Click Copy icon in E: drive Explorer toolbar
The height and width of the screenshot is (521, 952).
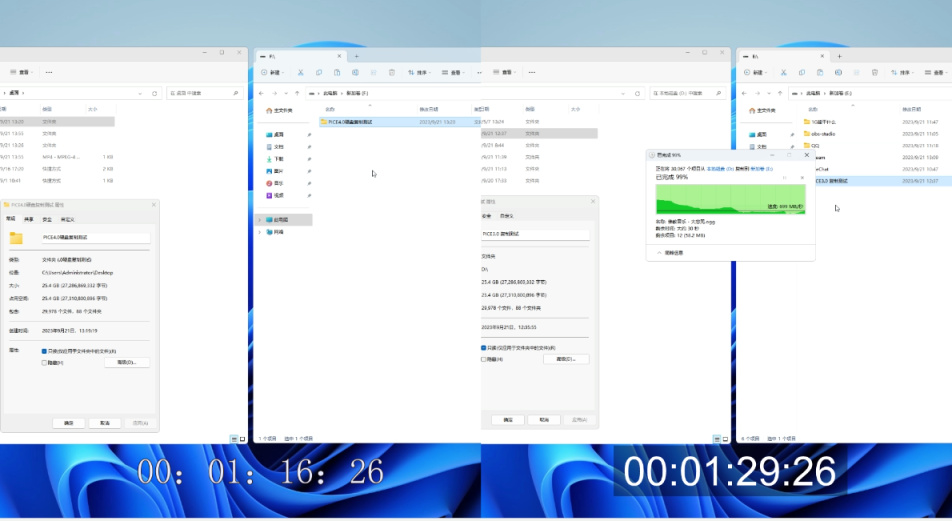tap(801, 72)
